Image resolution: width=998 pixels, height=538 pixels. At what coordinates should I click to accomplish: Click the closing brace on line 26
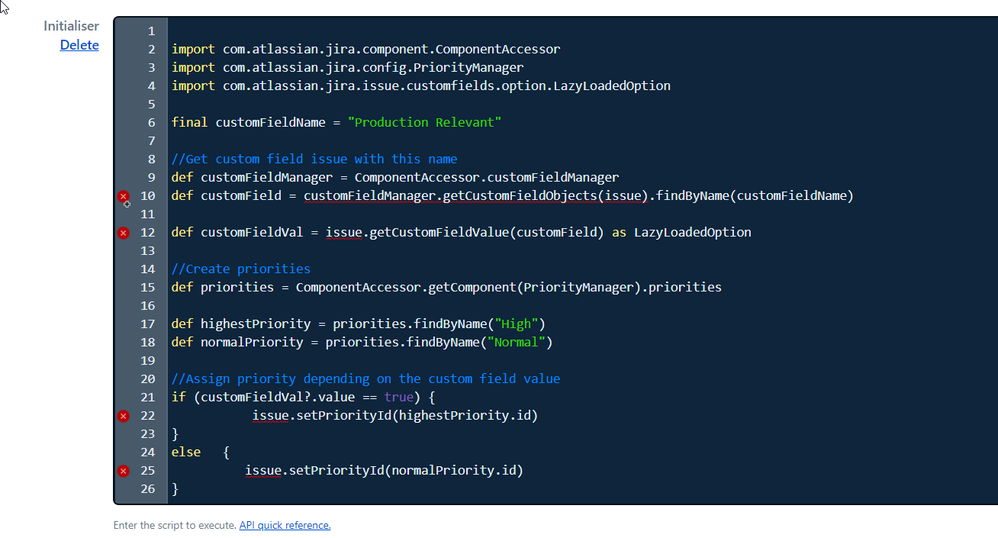click(175, 489)
